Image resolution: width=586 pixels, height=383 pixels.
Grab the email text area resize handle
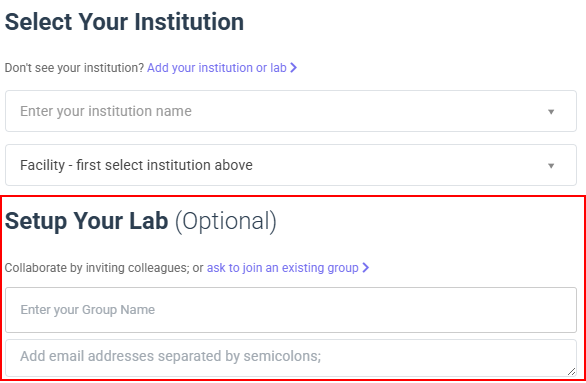(571, 371)
